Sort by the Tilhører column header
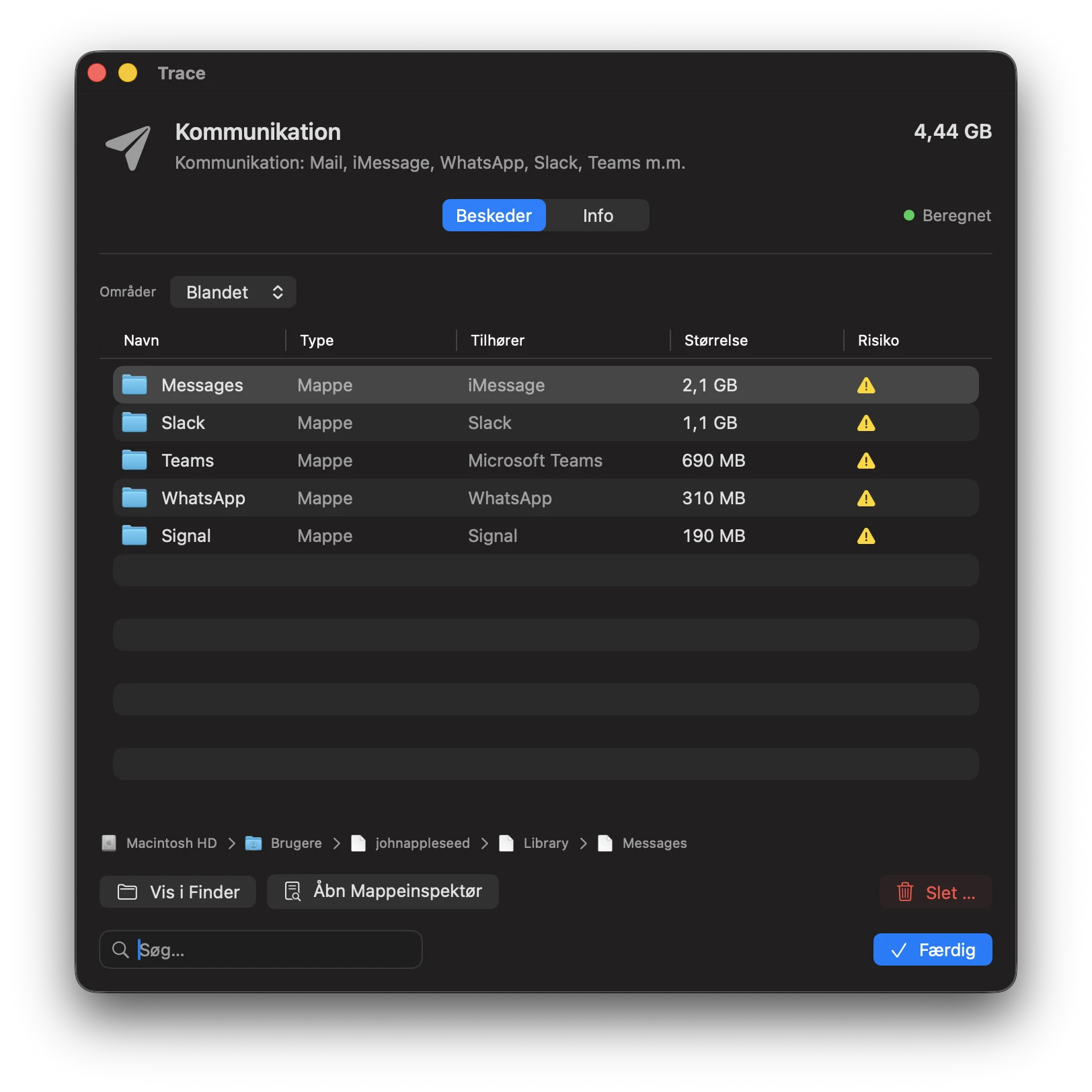The image size is (1092, 1092). [x=498, y=340]
